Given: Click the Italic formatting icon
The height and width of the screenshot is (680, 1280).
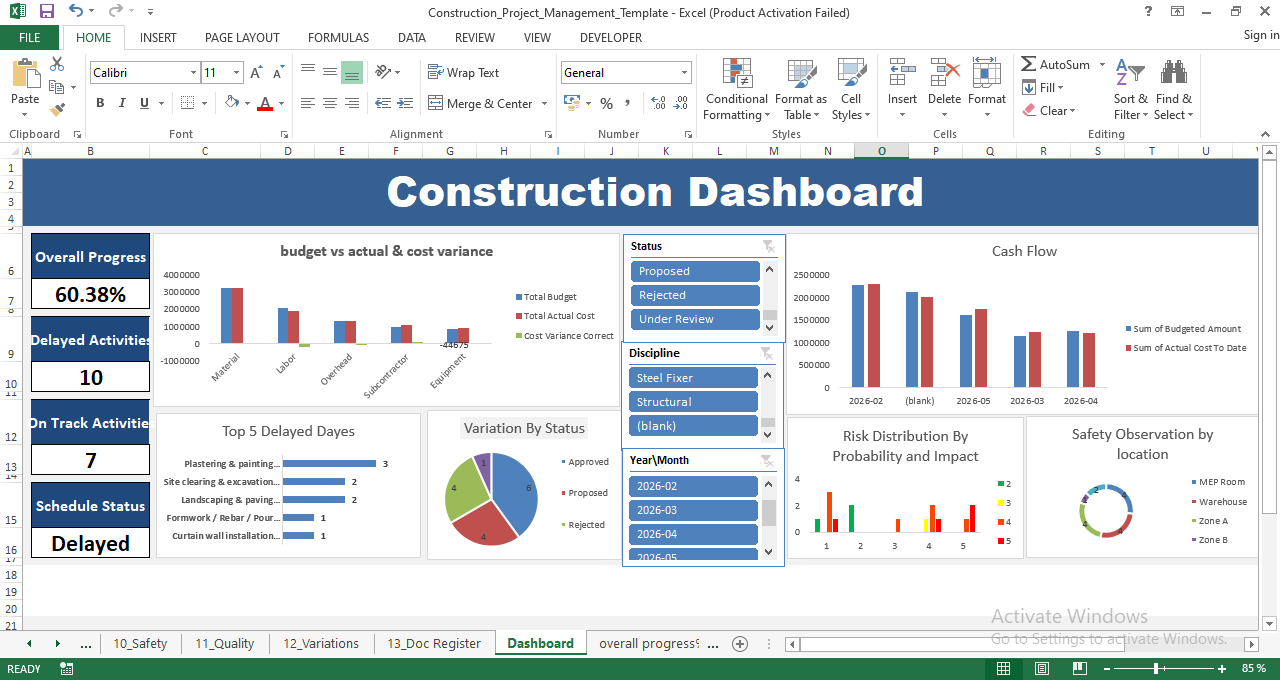Looking at the screenshot, I should click(121, 103).
